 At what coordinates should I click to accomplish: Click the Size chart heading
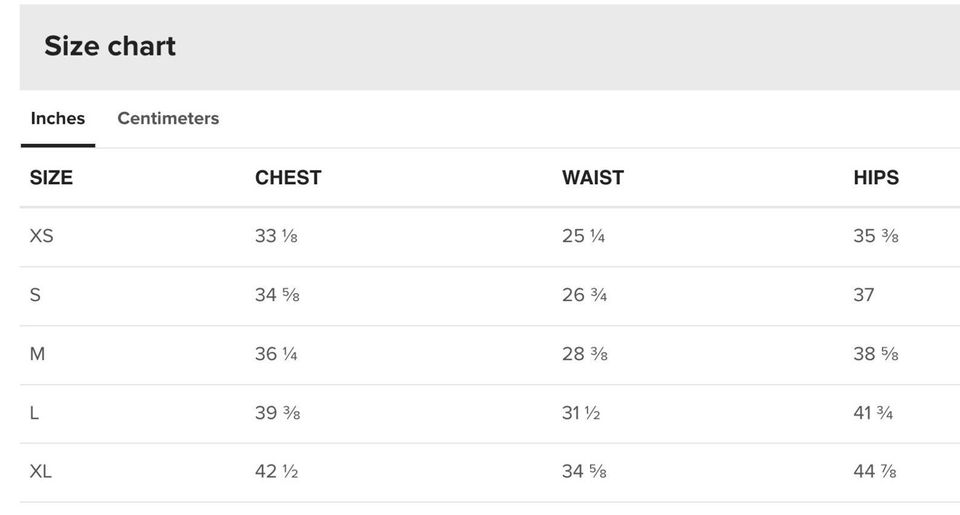pos(110,46)
